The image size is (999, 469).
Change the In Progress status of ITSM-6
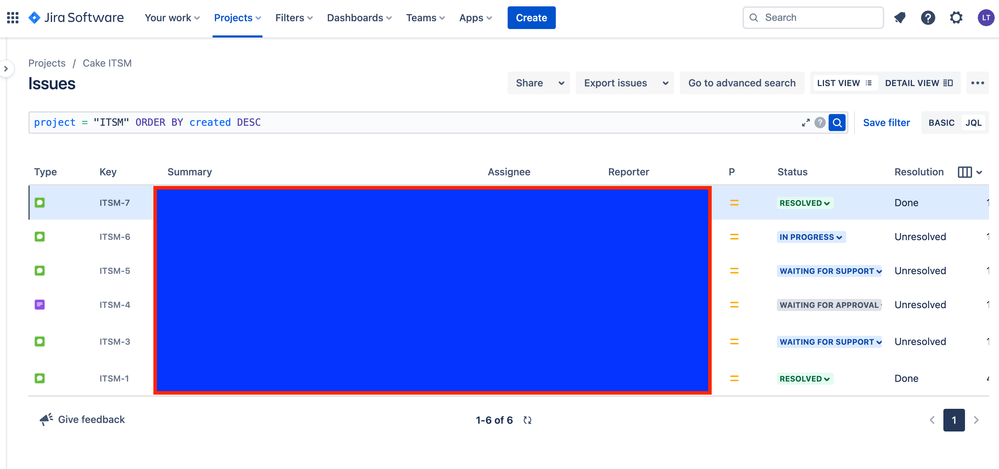[x=811, y=236]
